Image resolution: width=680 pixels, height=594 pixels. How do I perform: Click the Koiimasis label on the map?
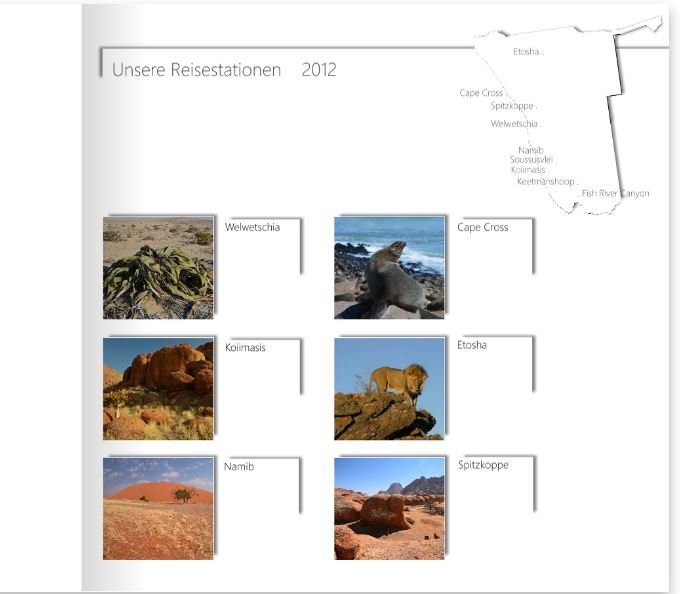point(528,170)
